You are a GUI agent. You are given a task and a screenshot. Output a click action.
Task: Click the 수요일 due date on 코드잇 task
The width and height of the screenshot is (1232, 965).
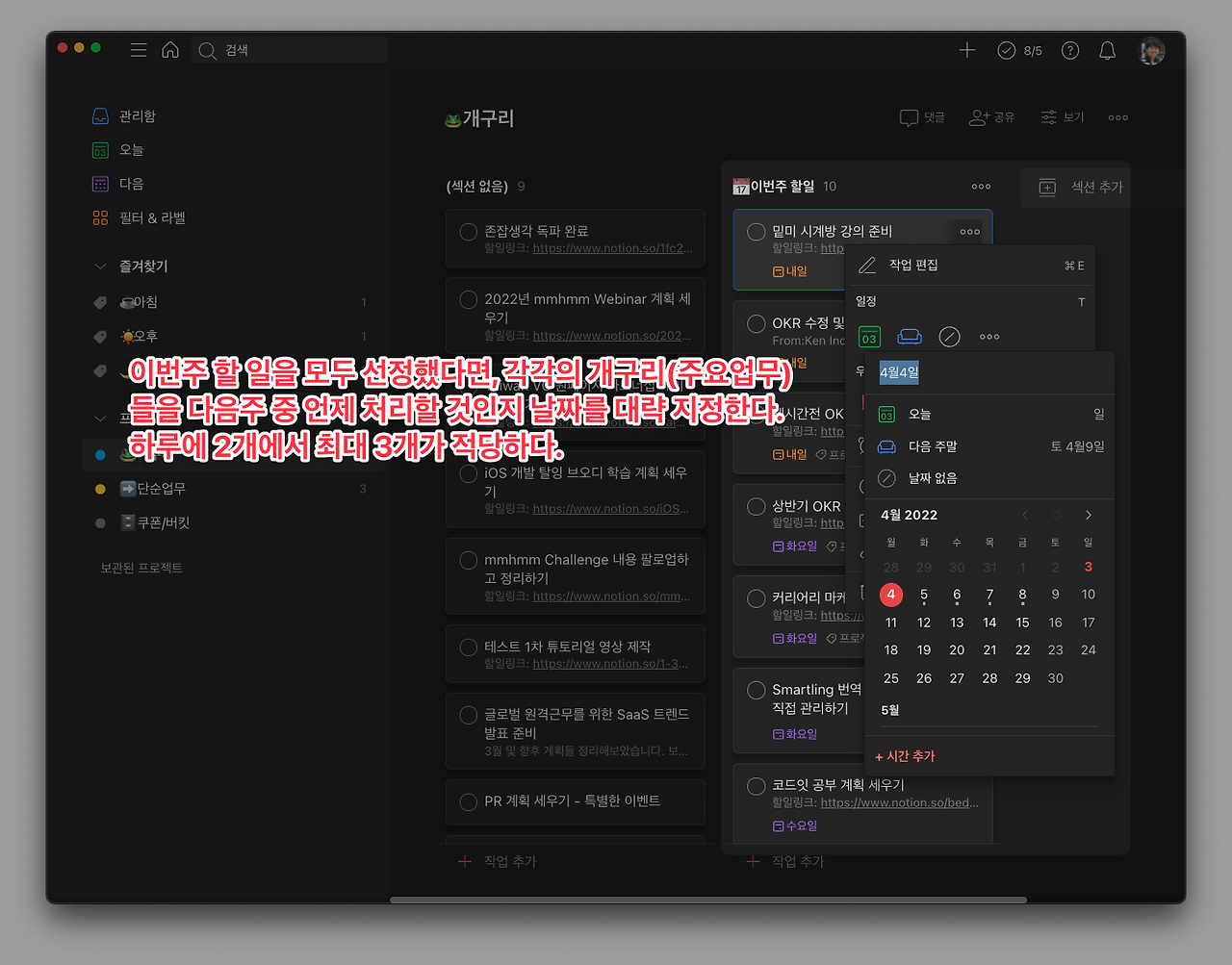(x=795, y=825)
